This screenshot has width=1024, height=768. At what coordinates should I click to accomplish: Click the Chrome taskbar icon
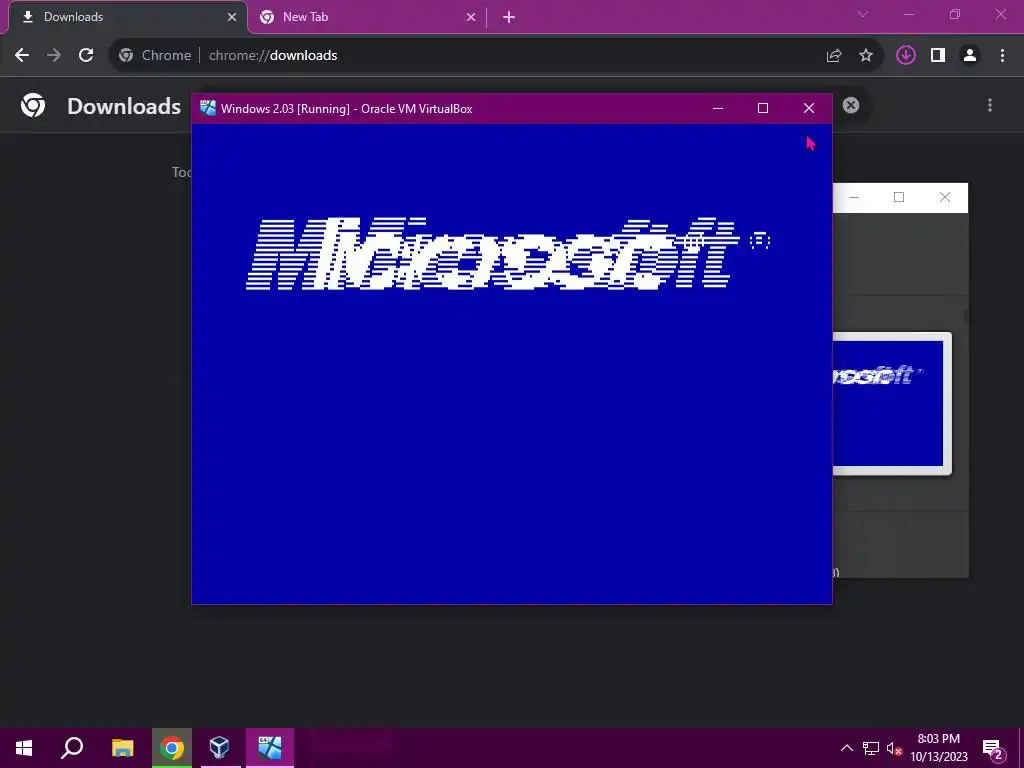172,748
